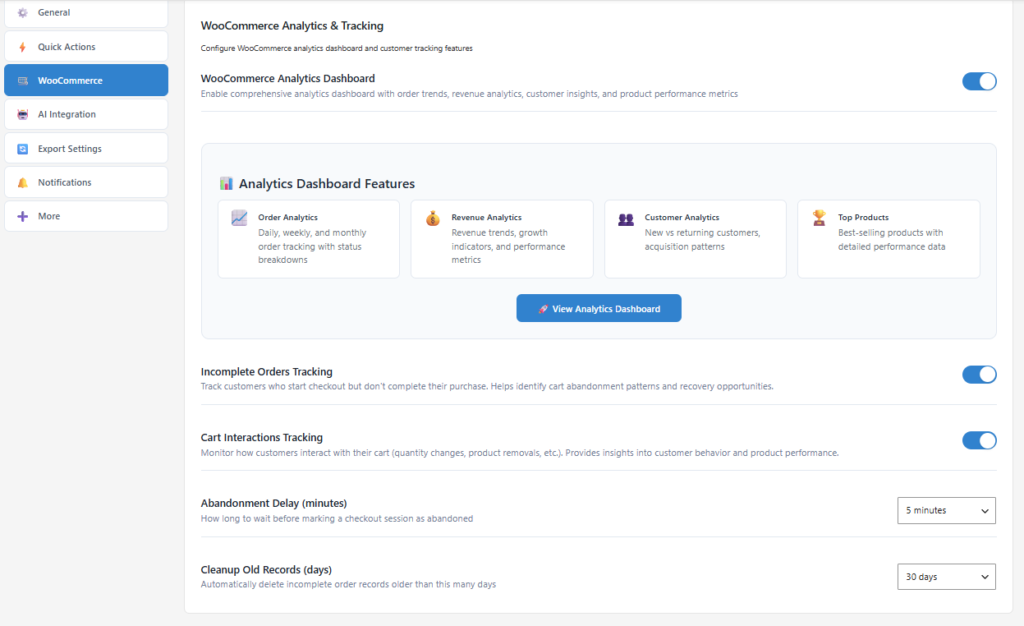Click 'Monitor how customers interact with their cart' text

[x=520, y=453]
